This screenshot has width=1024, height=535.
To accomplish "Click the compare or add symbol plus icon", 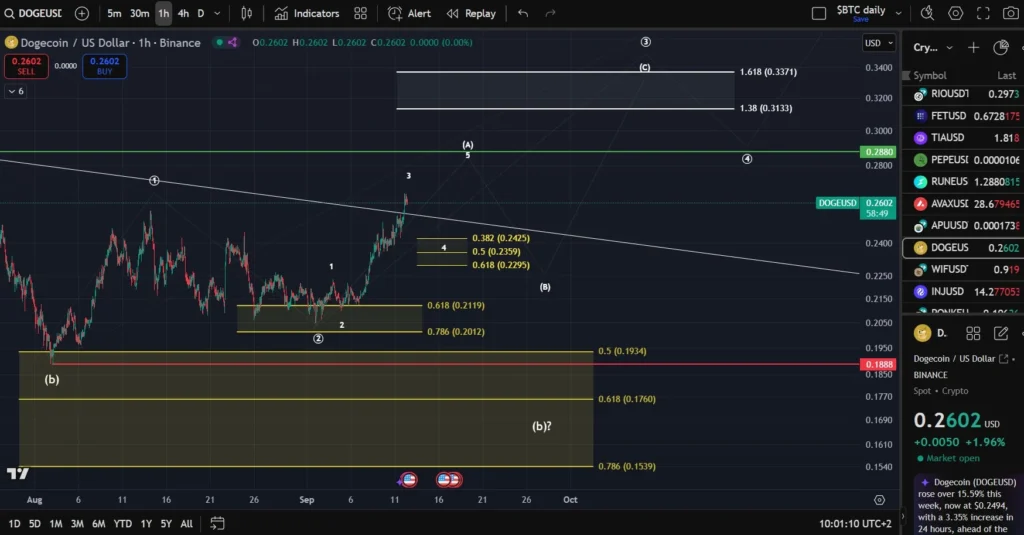I will (x=82, y=13).
